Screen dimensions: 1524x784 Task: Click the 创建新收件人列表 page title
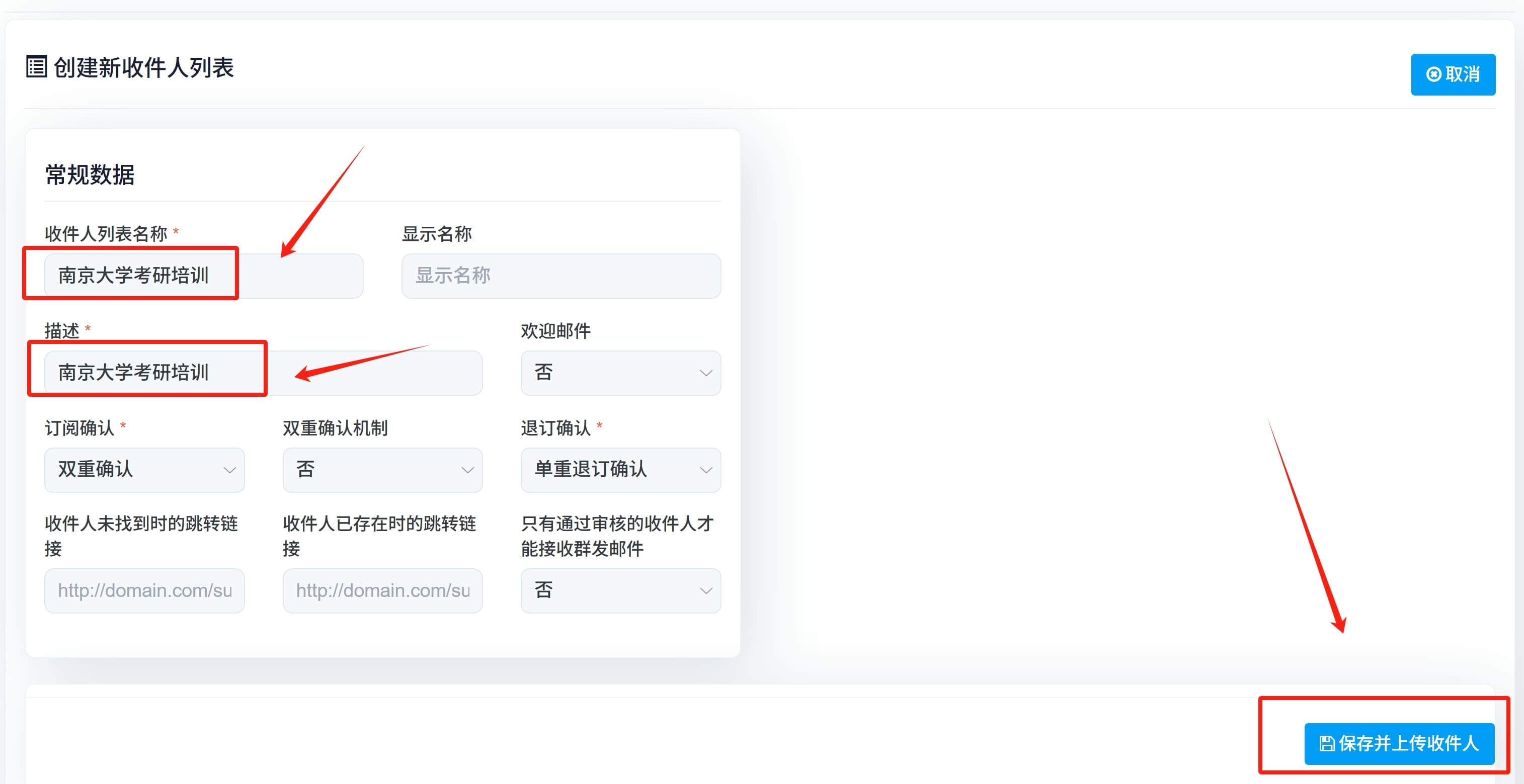click(x=144, y=67)
